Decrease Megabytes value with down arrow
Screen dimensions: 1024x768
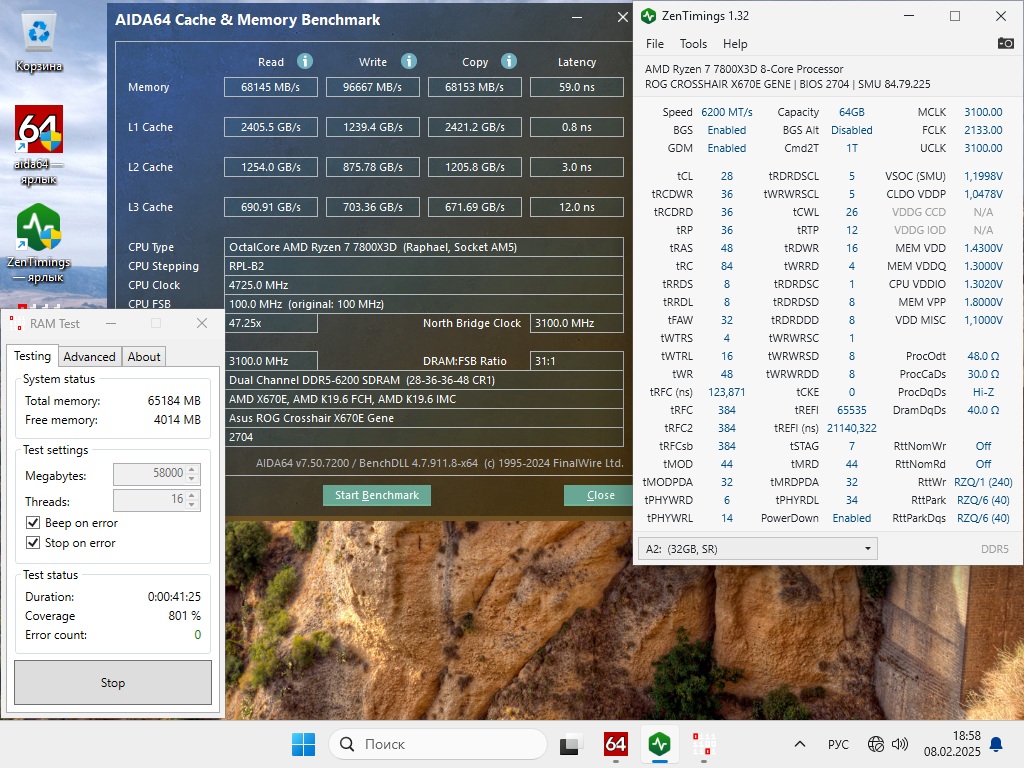[x=191, y=479]
